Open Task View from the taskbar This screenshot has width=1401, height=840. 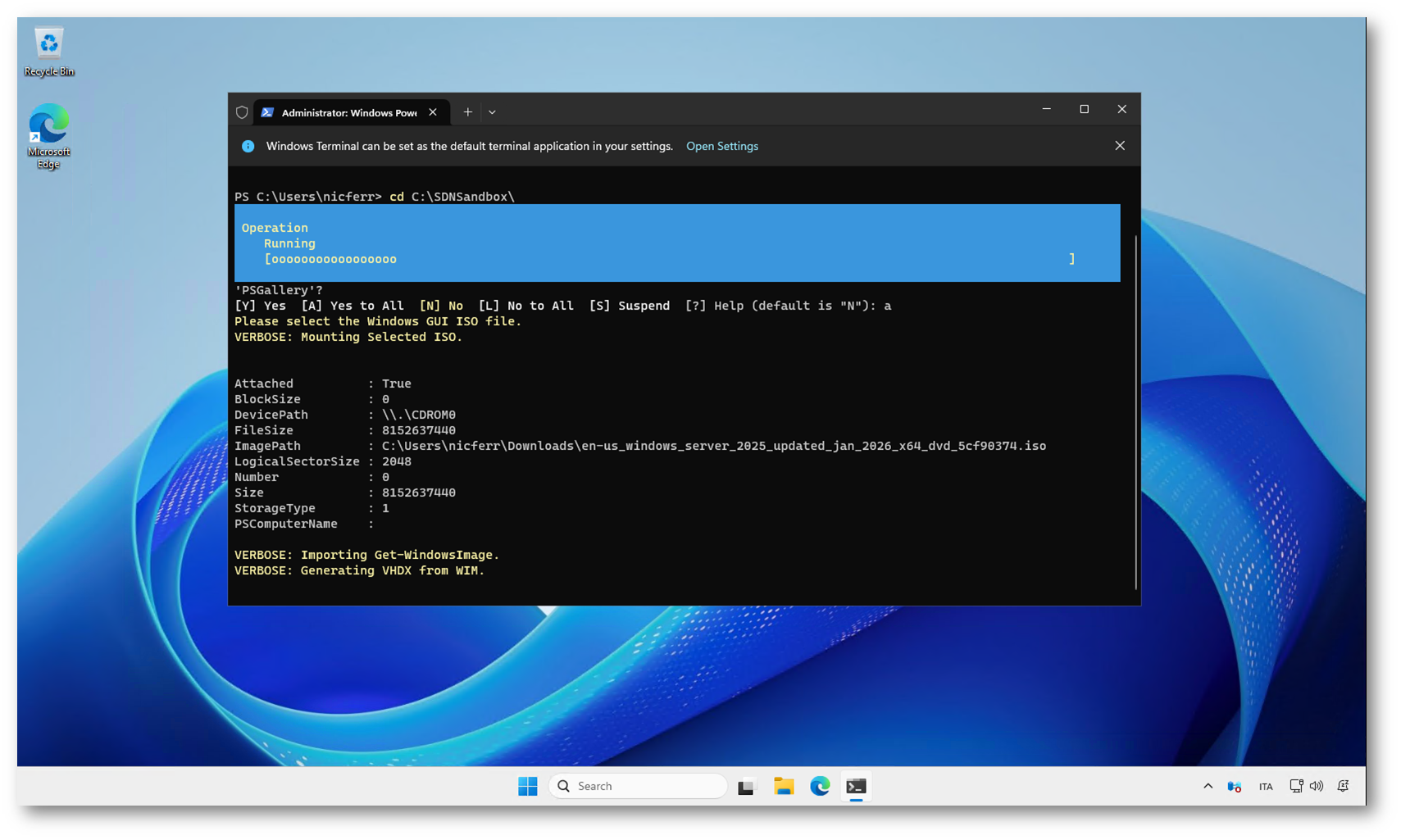point(746,787)
